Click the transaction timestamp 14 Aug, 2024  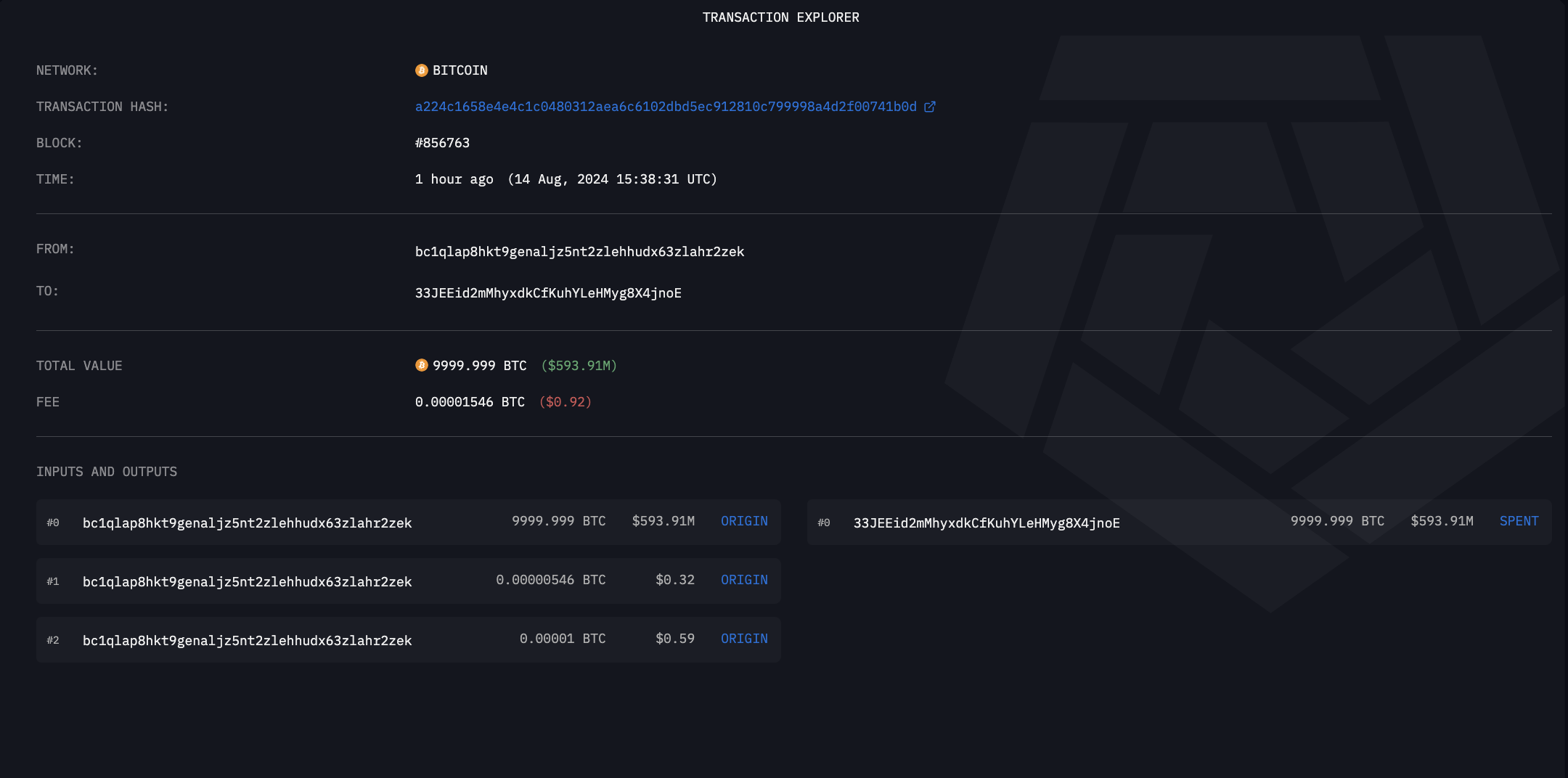612,179
